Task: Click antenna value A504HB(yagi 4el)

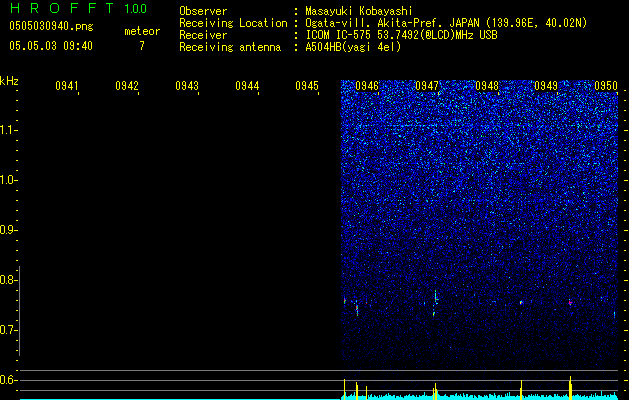Action: (x=353, y=47)
